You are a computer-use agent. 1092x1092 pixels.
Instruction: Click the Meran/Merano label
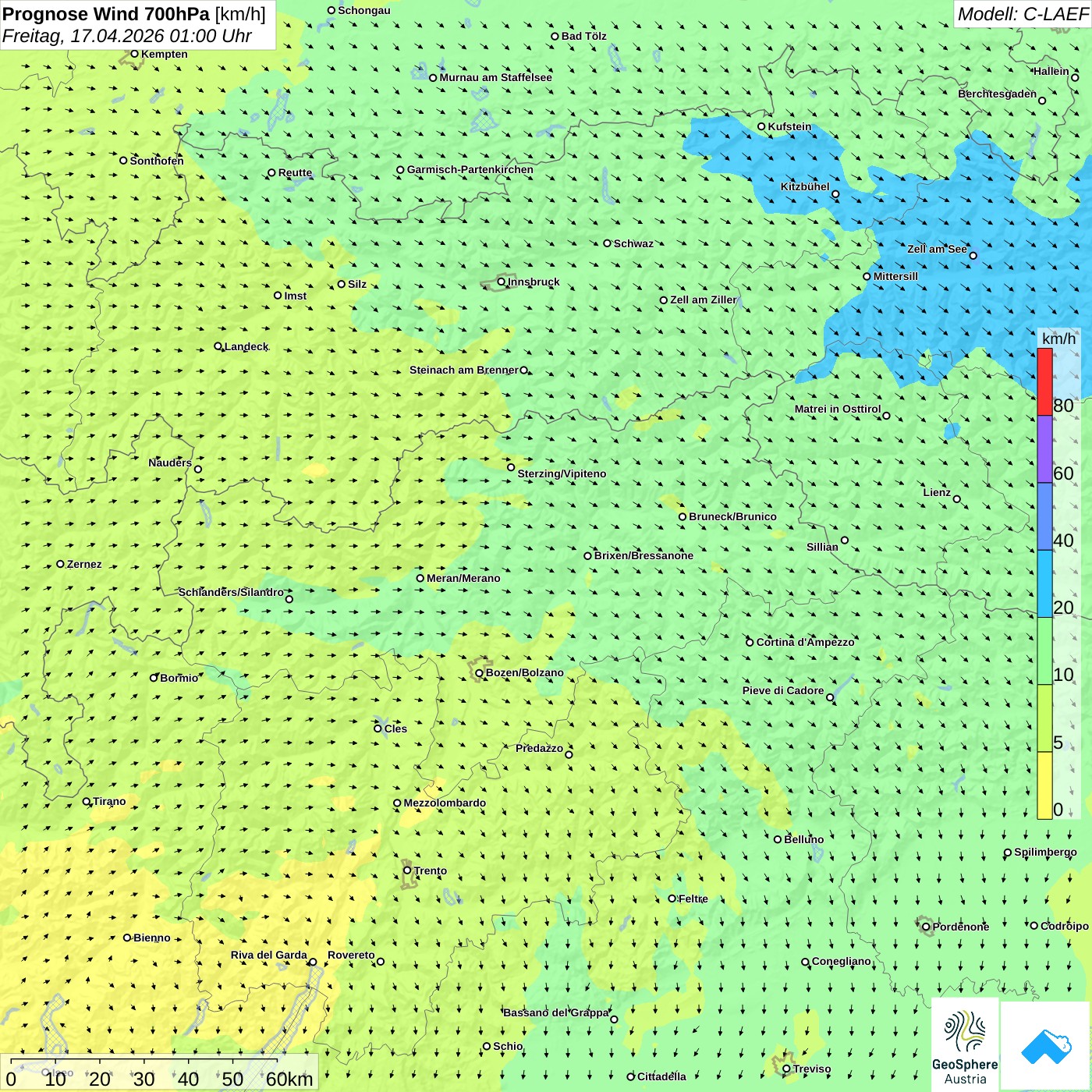[463, 578]
